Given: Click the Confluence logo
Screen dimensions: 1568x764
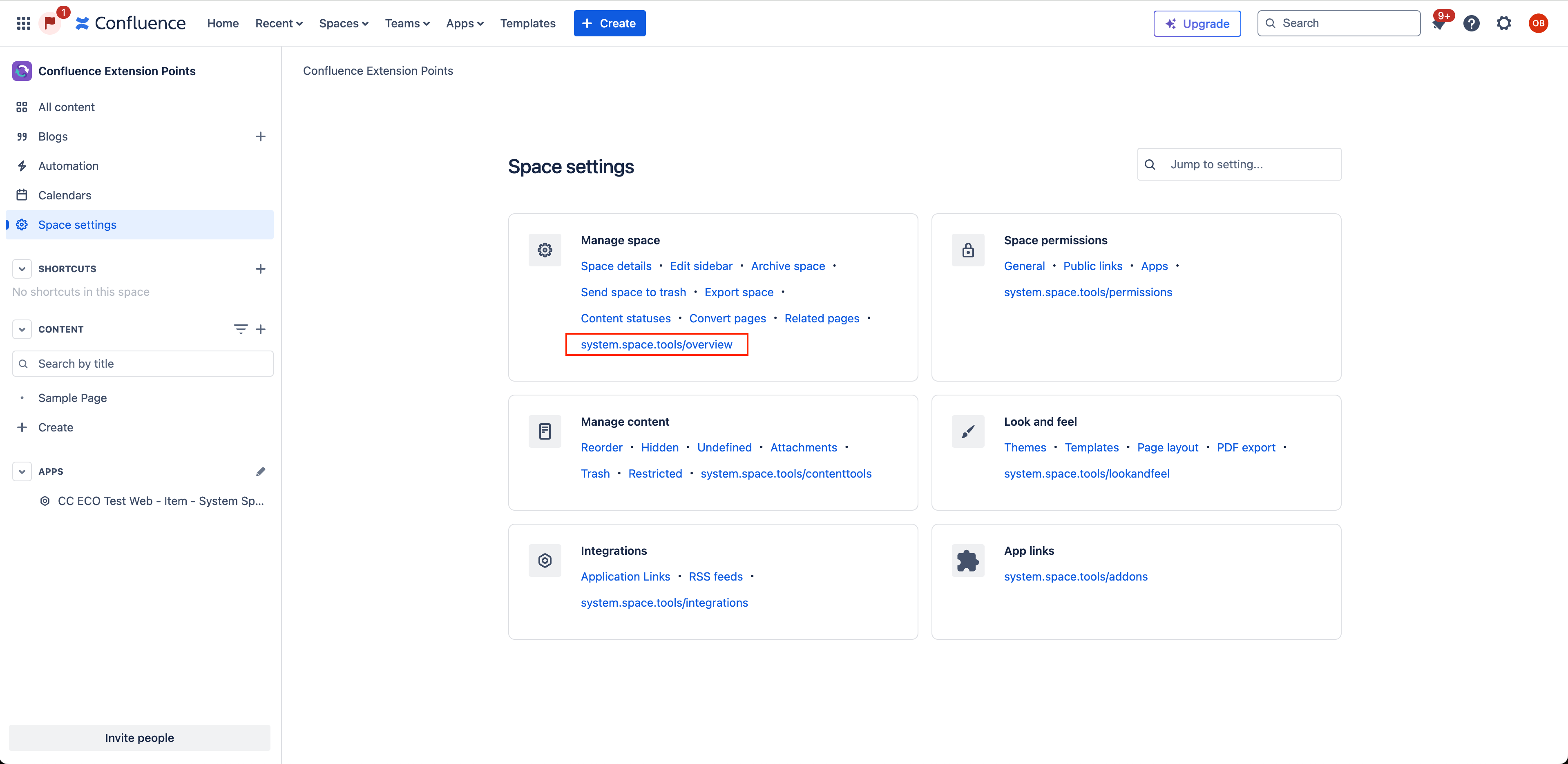Looking at the screenshot, I should click(130, 23).
